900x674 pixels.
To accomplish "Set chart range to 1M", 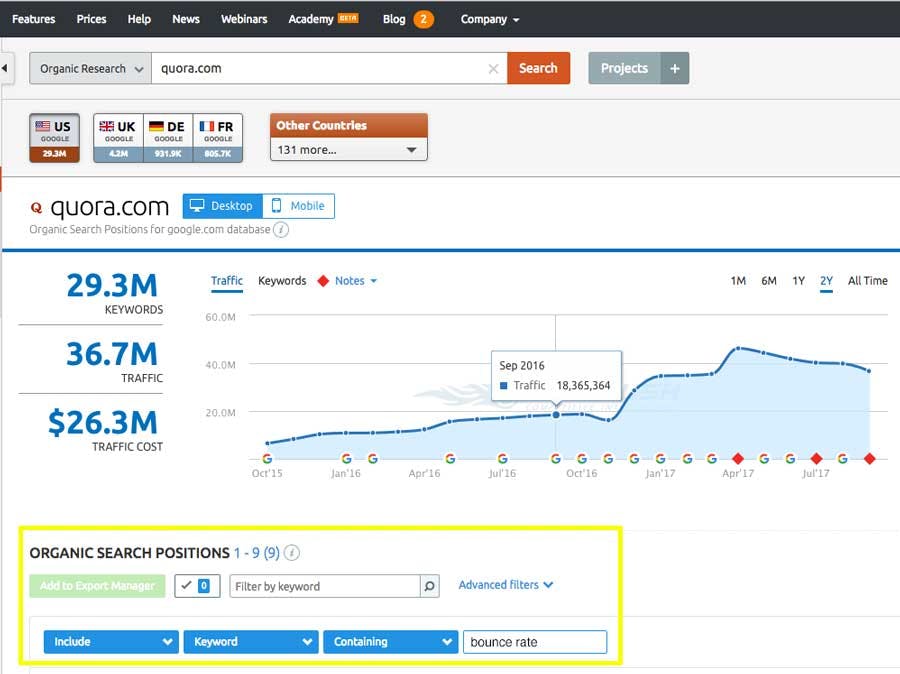I will 738,281.
